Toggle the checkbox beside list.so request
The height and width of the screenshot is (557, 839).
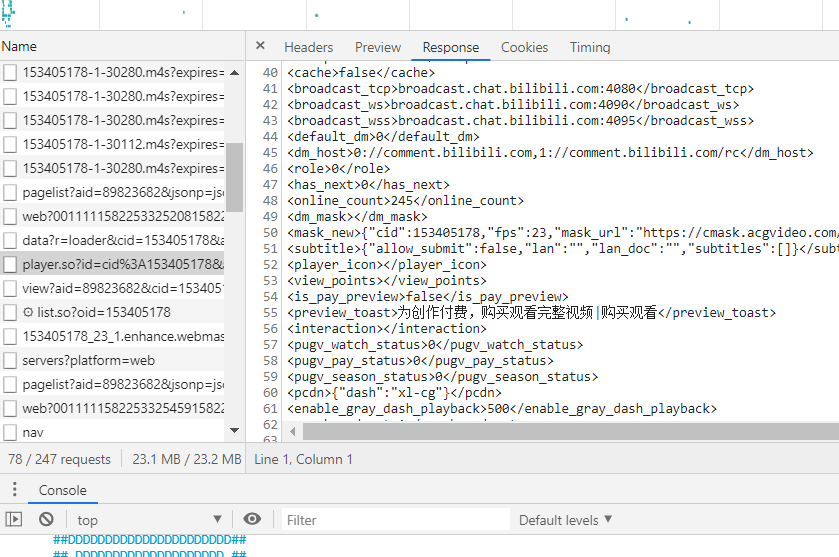[10, 312]
